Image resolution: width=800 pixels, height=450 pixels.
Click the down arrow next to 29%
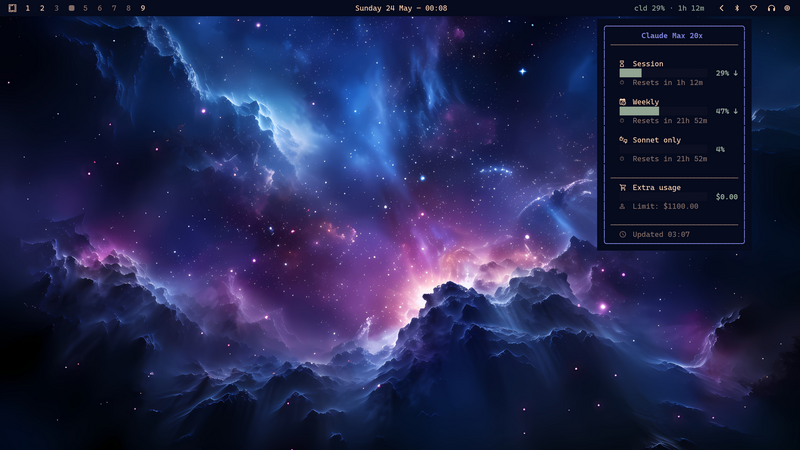[x=736, y=73]
